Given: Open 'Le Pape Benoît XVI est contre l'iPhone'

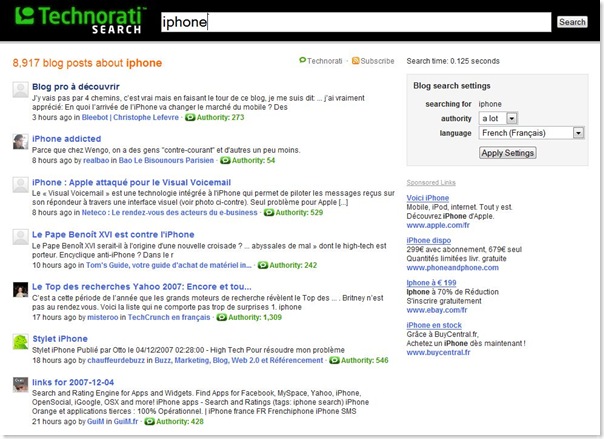Looking at the screenshot, I should [113, 235].
